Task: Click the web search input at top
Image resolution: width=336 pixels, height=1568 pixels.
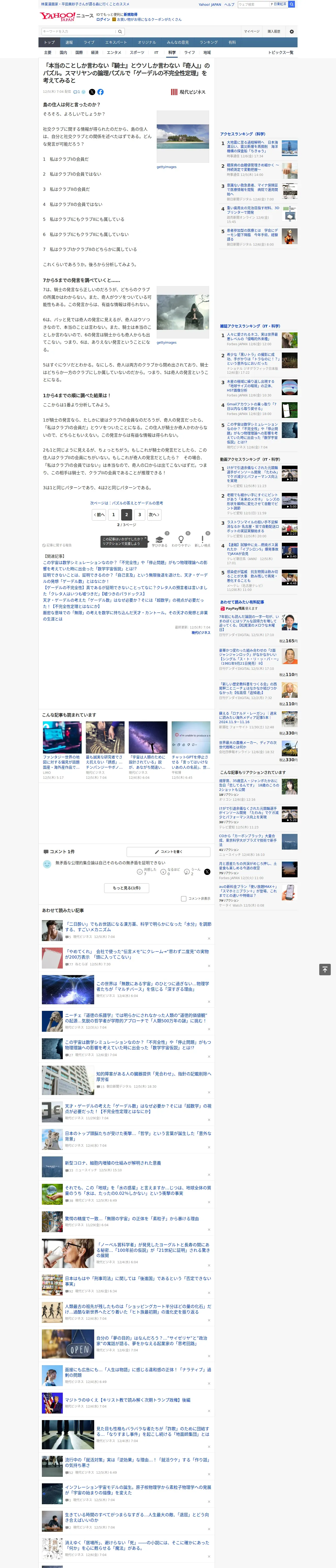Action: (x=254, y=4)
